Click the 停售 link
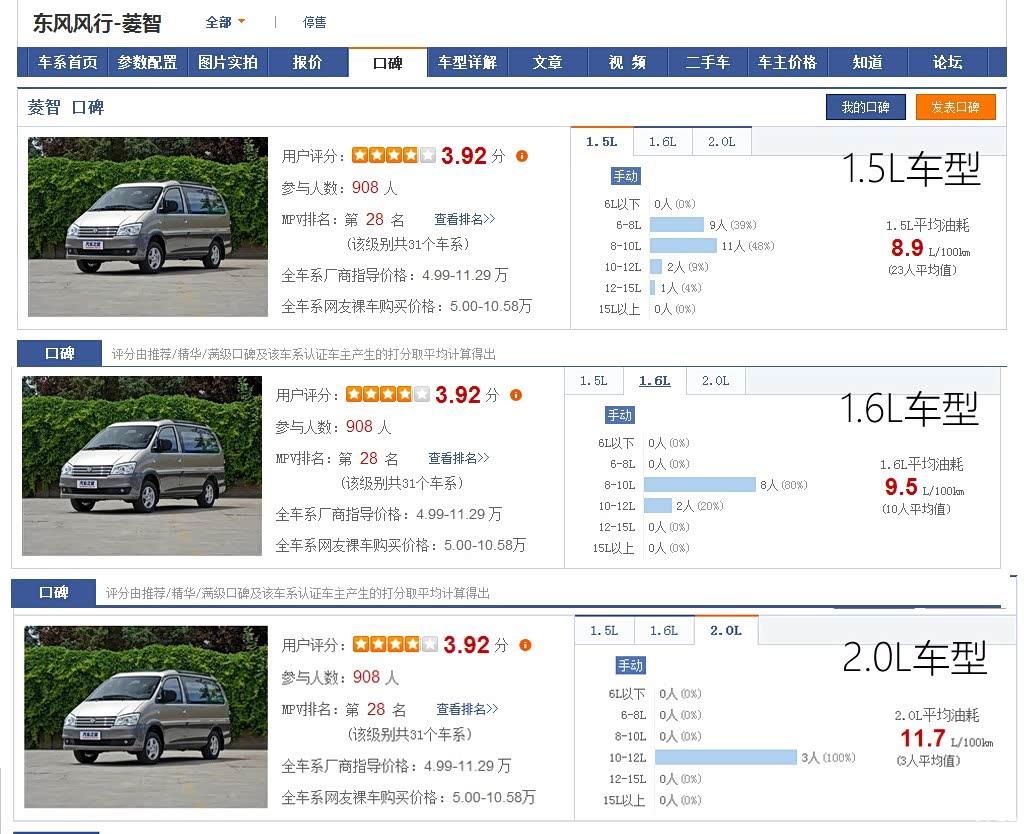 coord(314,22)
